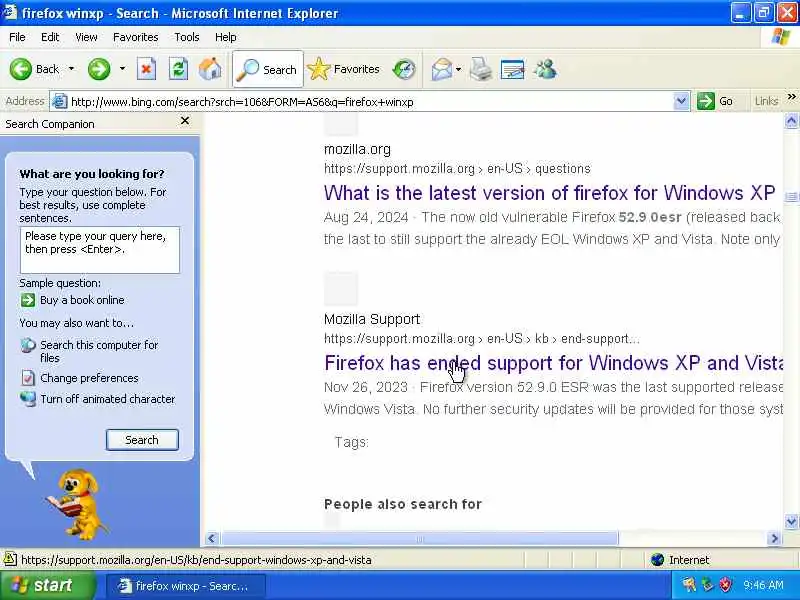Image resolution: width=800 pixels, height=600 pixels.
Task: Open the Messenger people icon
Action: click(x=545, y=69)
